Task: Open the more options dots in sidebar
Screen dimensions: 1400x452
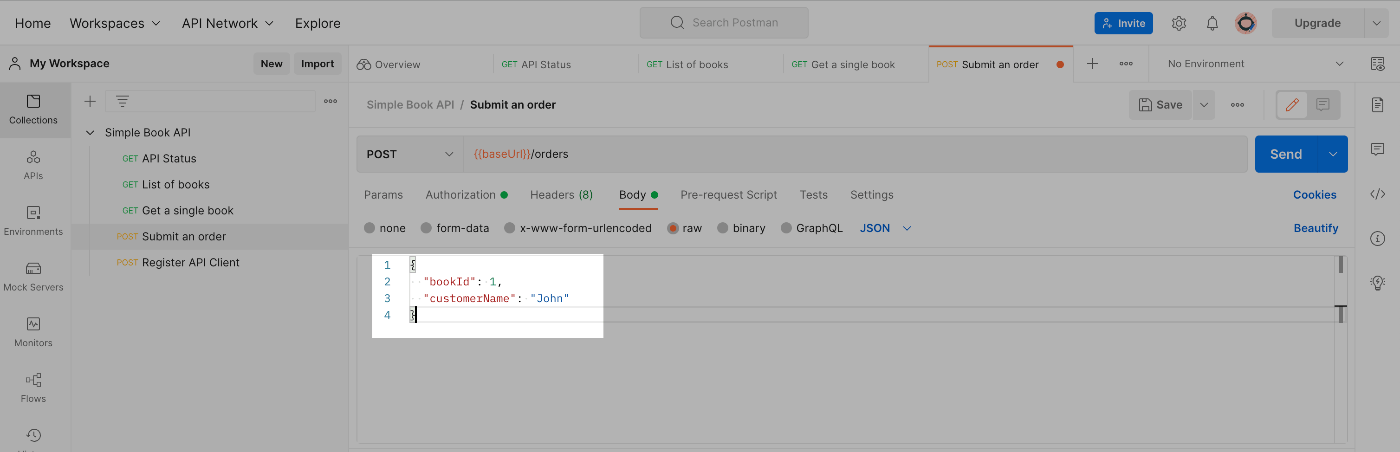Action: click(x=330, y=101)
